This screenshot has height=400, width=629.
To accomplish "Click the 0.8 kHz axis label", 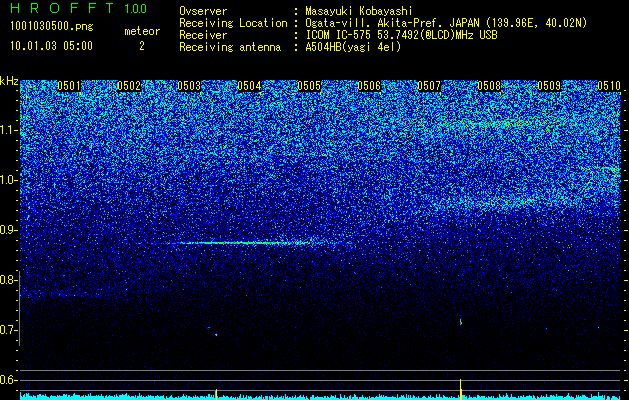I will [x=7, y=280].
